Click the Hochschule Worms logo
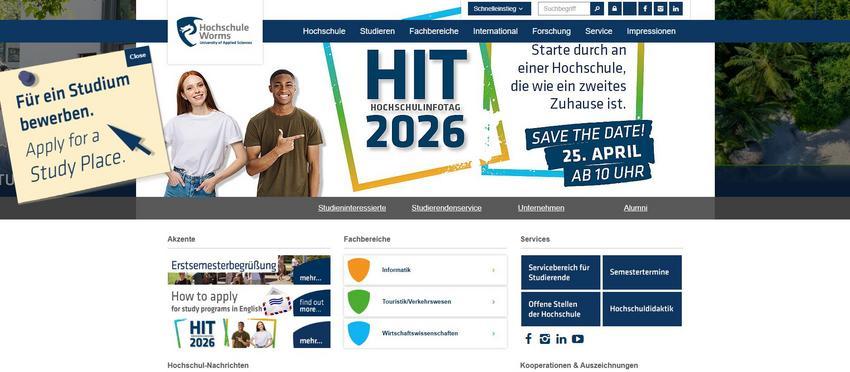Image resolution: width=850 pixels, height=372 pixels. [x=215, y=31]
